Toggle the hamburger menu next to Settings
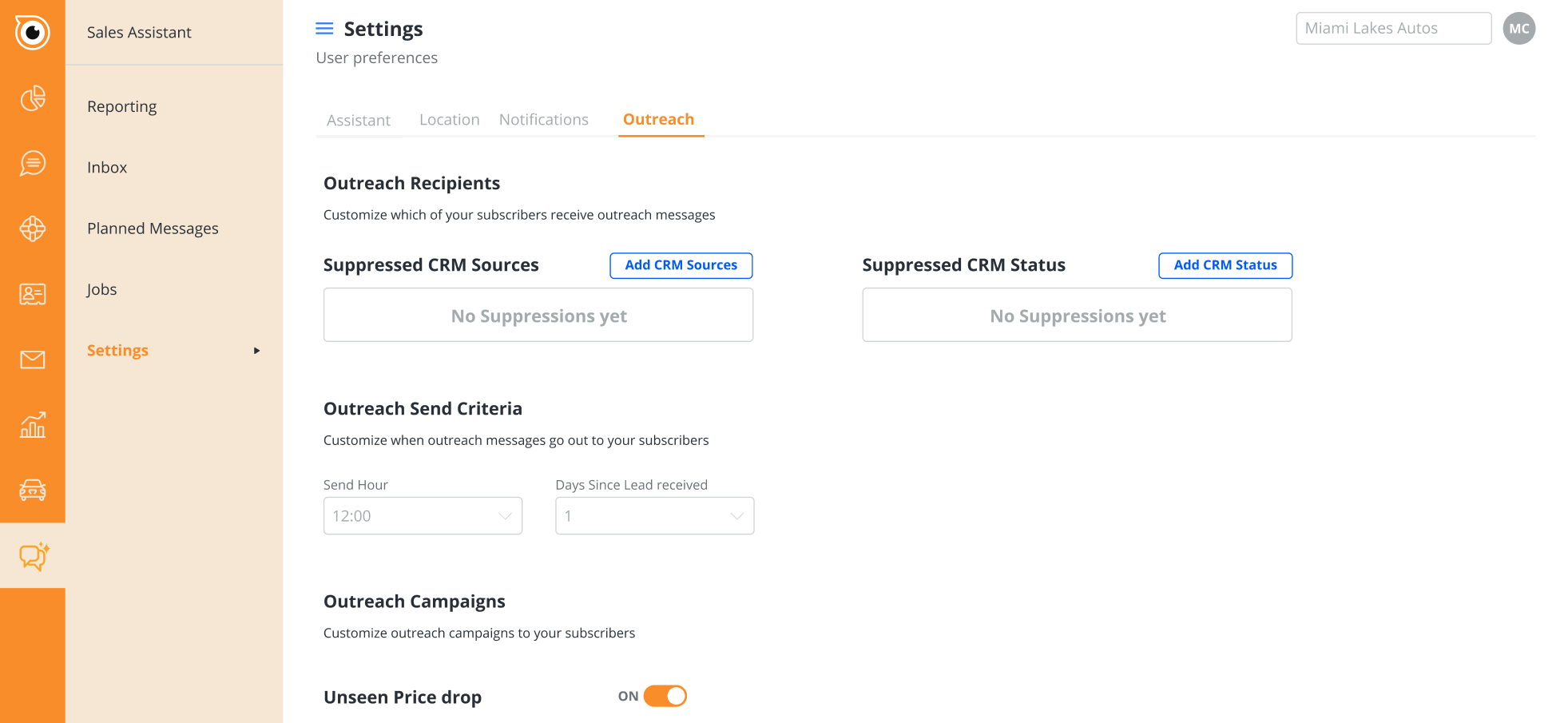Screen dimensions: 1568x723 point(324,29)
